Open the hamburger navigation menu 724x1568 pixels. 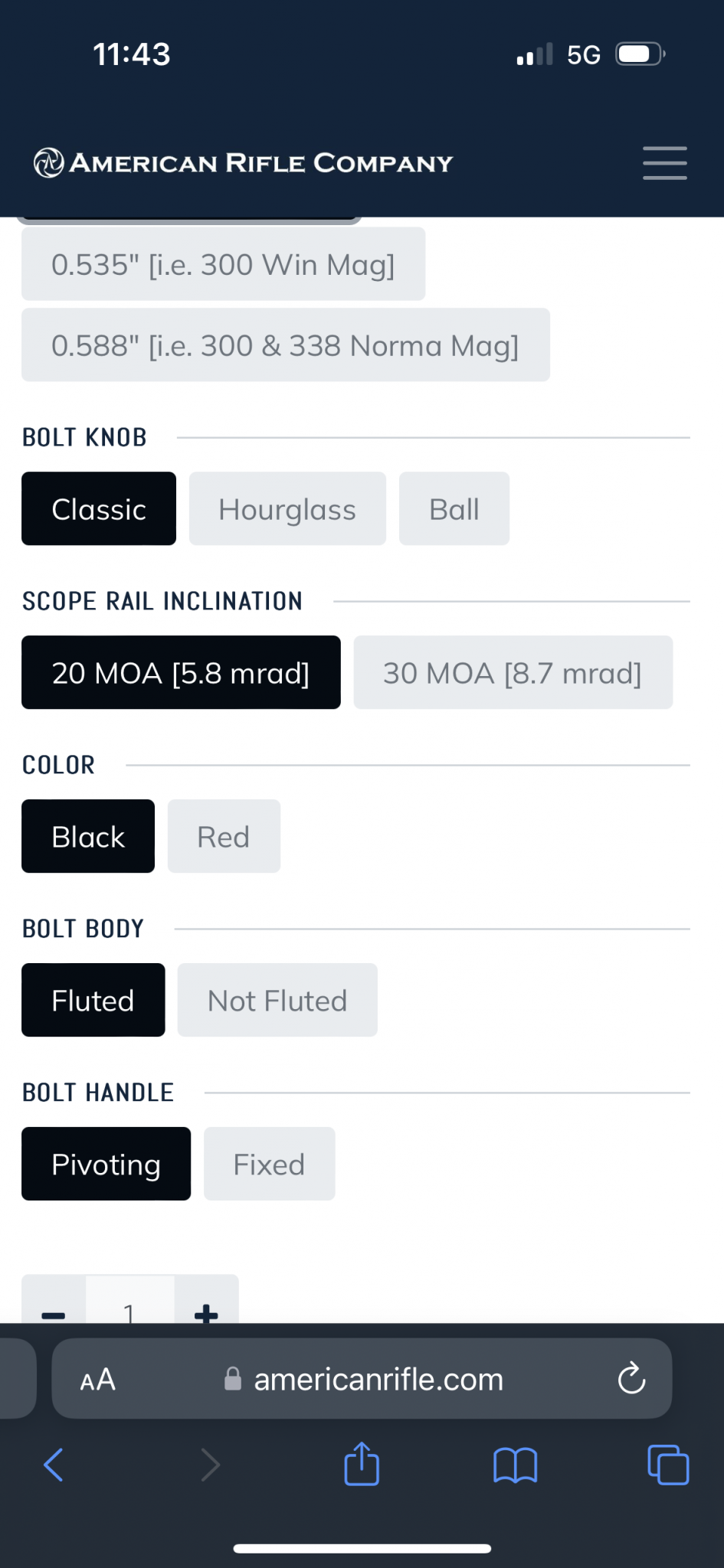click(664, 163)
